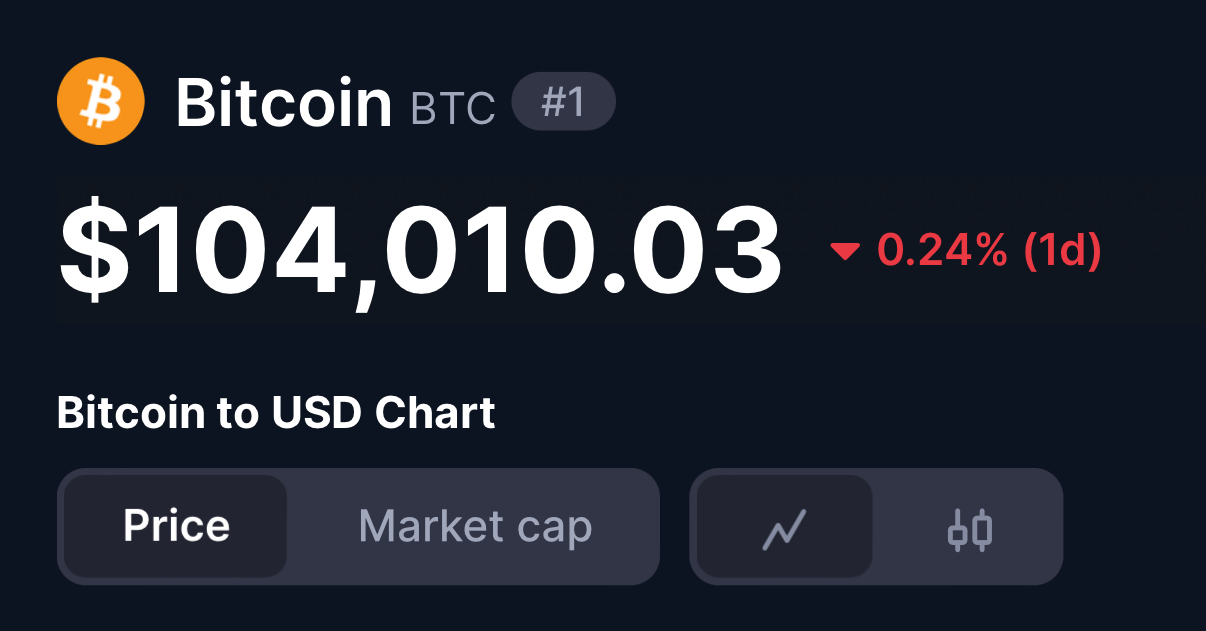Image resolution: width=1206 pixels, height=631 pixels.
Task: Click the zigzag trend line glyph
Action: (784, 529)
